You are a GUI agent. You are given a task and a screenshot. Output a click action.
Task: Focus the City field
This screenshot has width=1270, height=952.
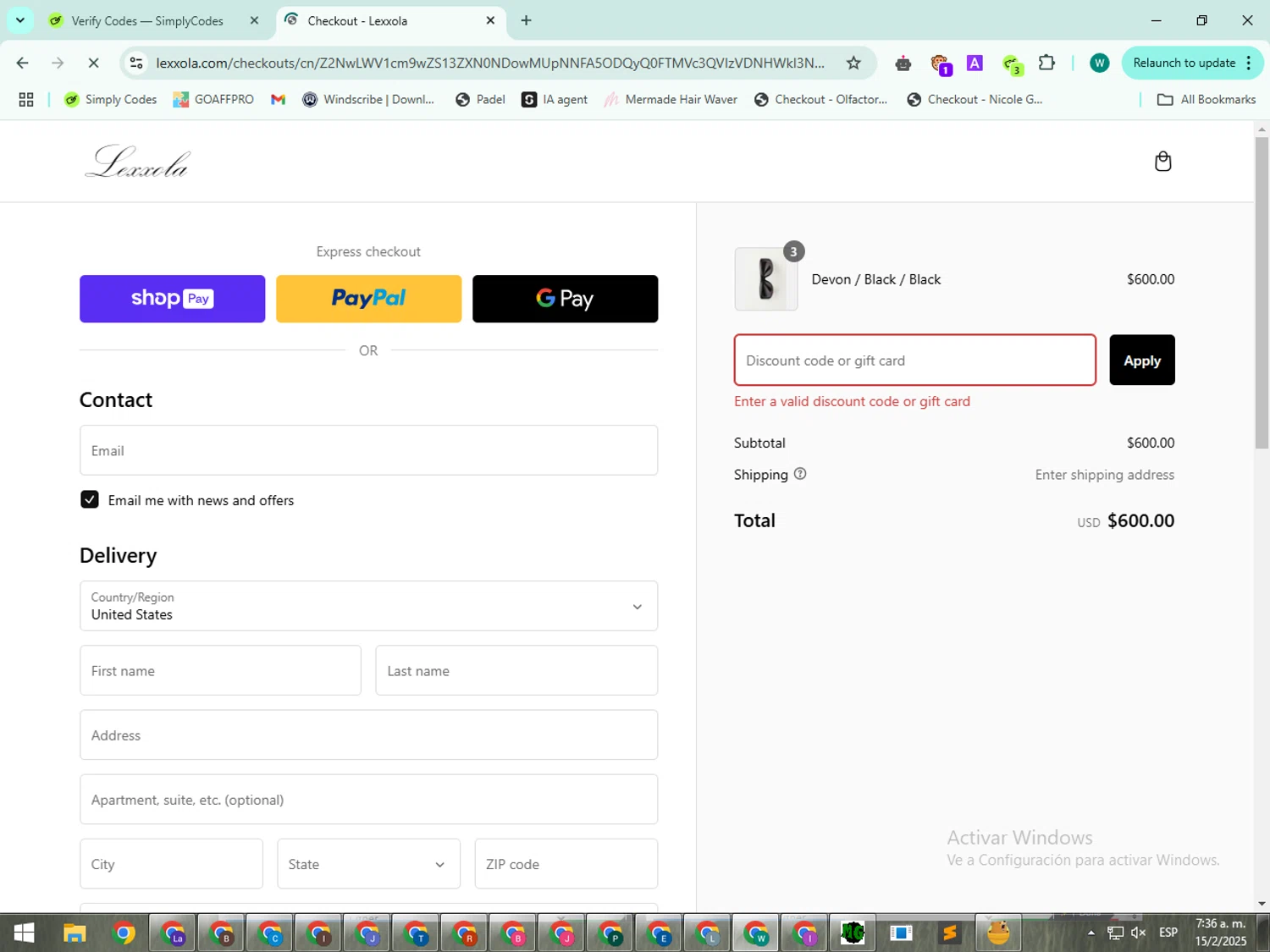coord(171,864)
